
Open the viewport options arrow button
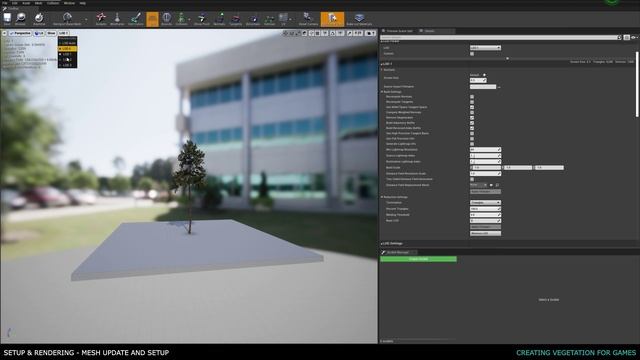pos(4,33)
